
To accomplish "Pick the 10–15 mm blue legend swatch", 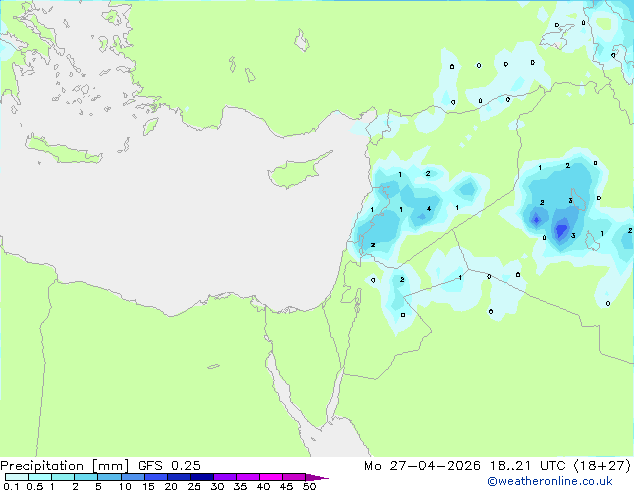I will (133, 477).
